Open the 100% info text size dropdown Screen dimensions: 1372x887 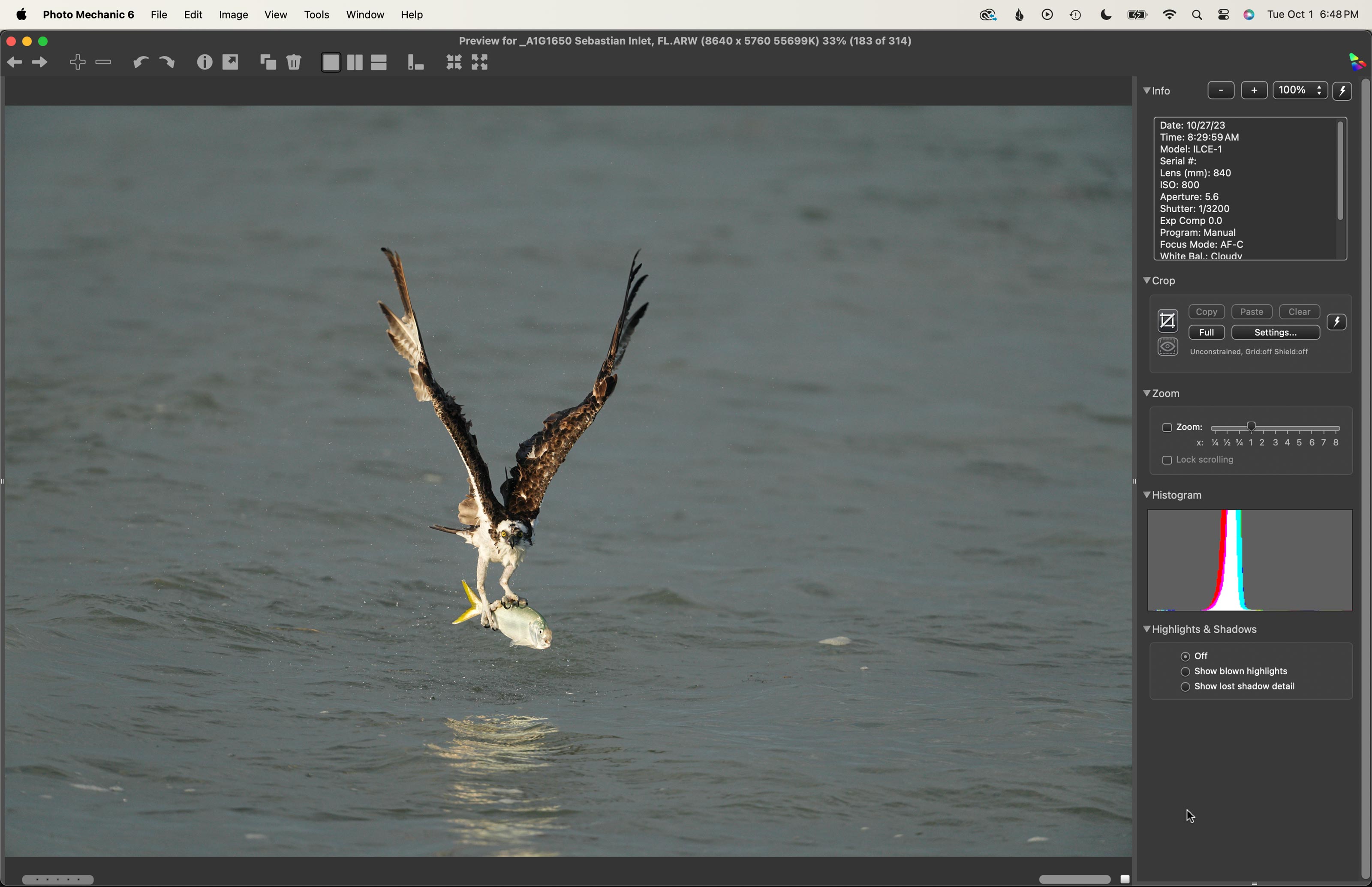tap(1300, 90)
